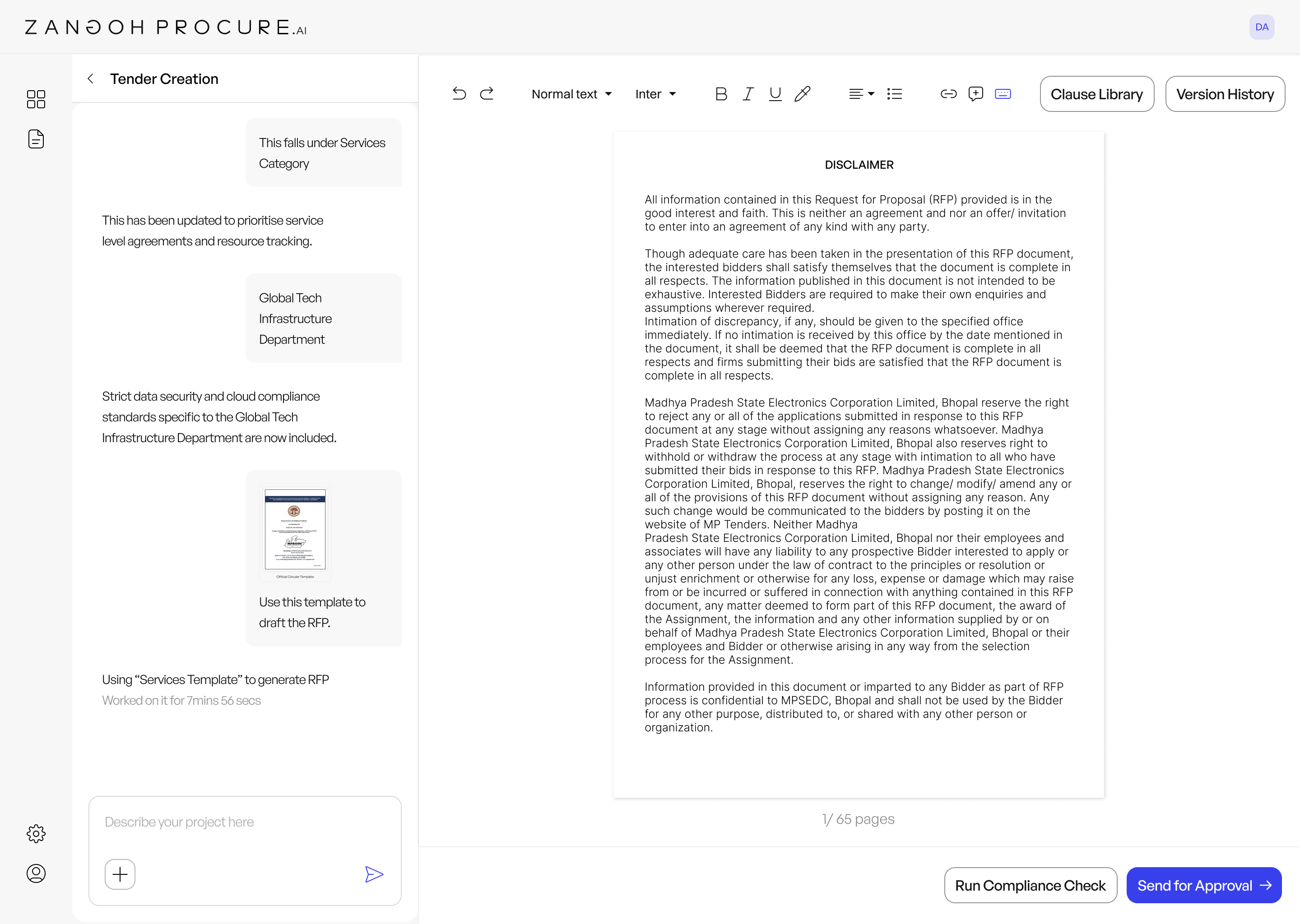
Task: Open the documents icon in sidebar
Action: tap(36, 139)
